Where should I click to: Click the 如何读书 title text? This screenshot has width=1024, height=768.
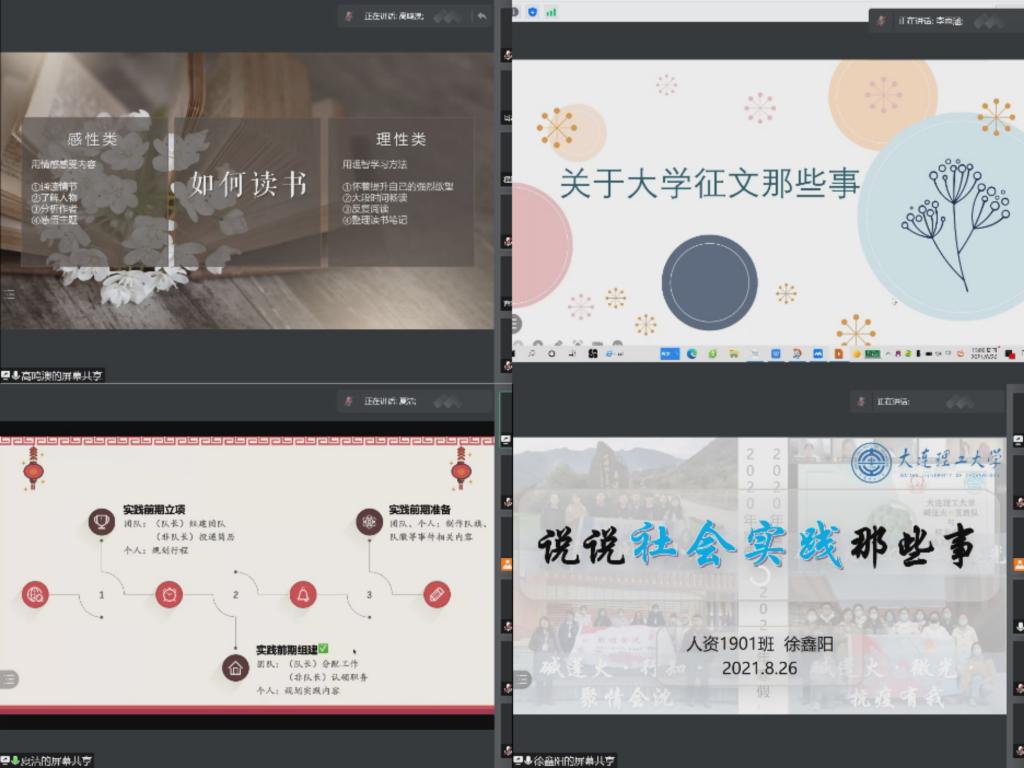point(249,184)
